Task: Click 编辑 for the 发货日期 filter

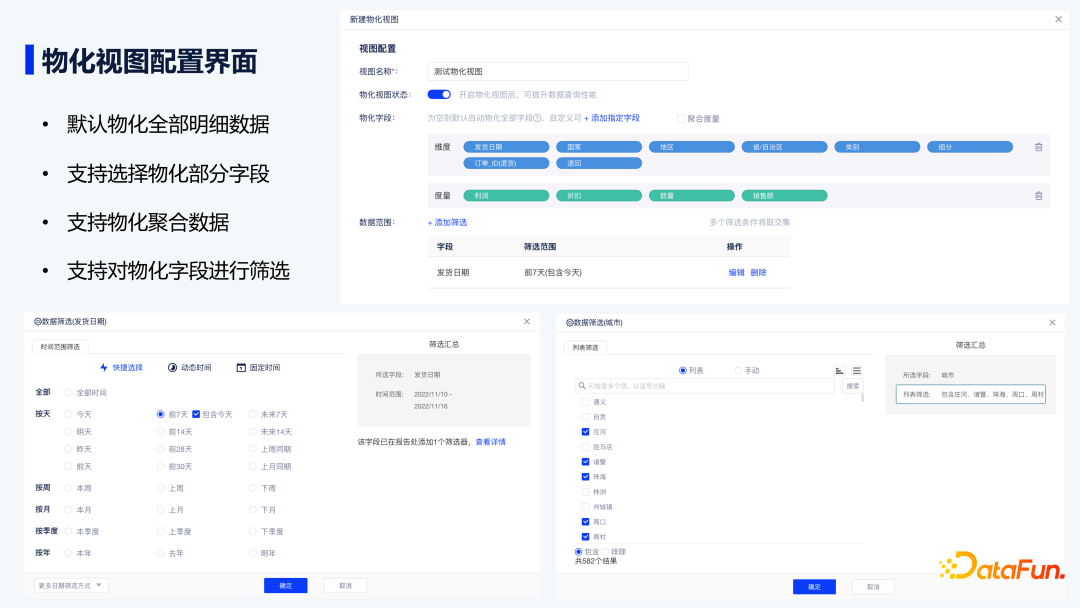Action: click(x=736, y=273)
